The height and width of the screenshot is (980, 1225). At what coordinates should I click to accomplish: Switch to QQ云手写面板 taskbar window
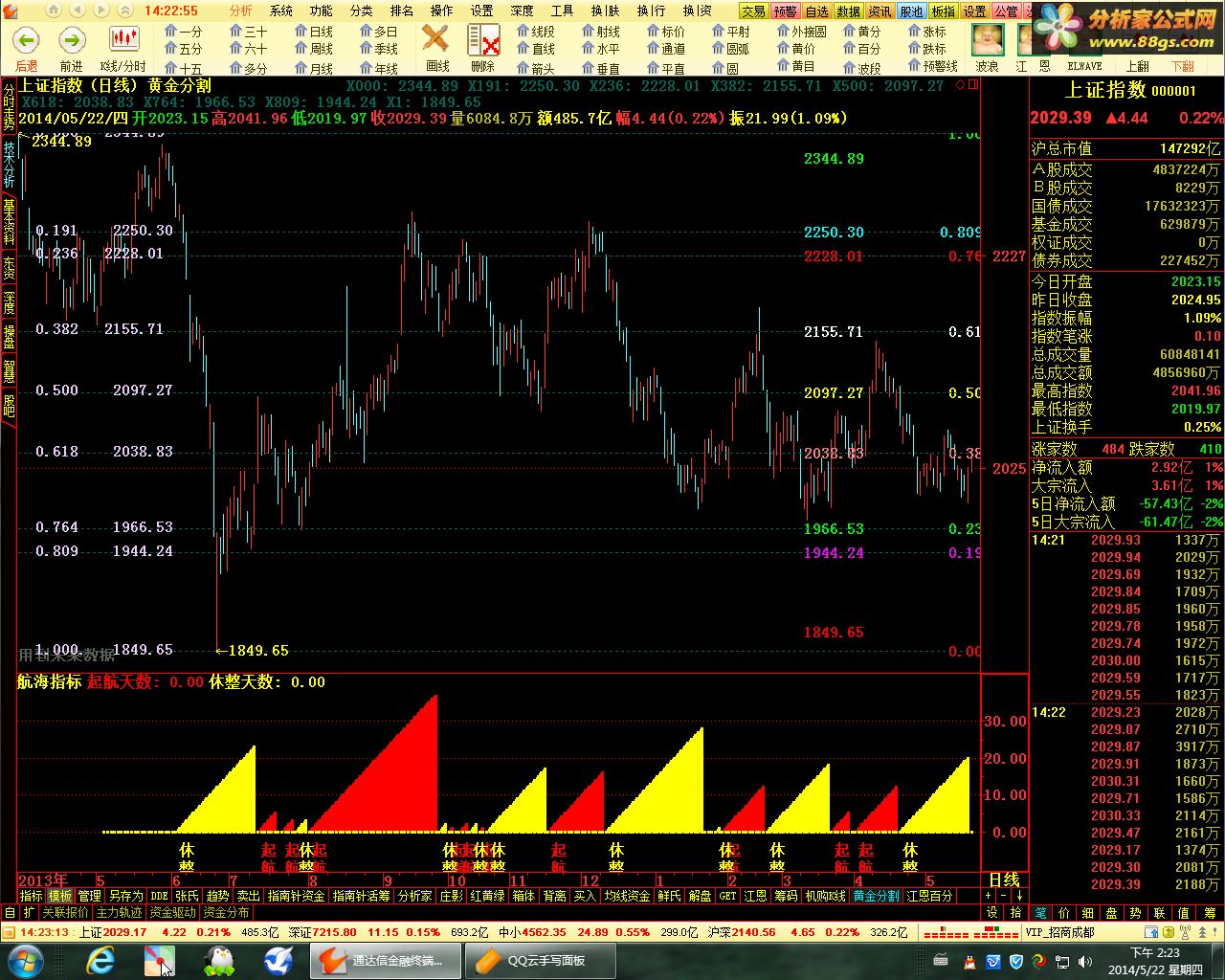[x=539, y=960]
